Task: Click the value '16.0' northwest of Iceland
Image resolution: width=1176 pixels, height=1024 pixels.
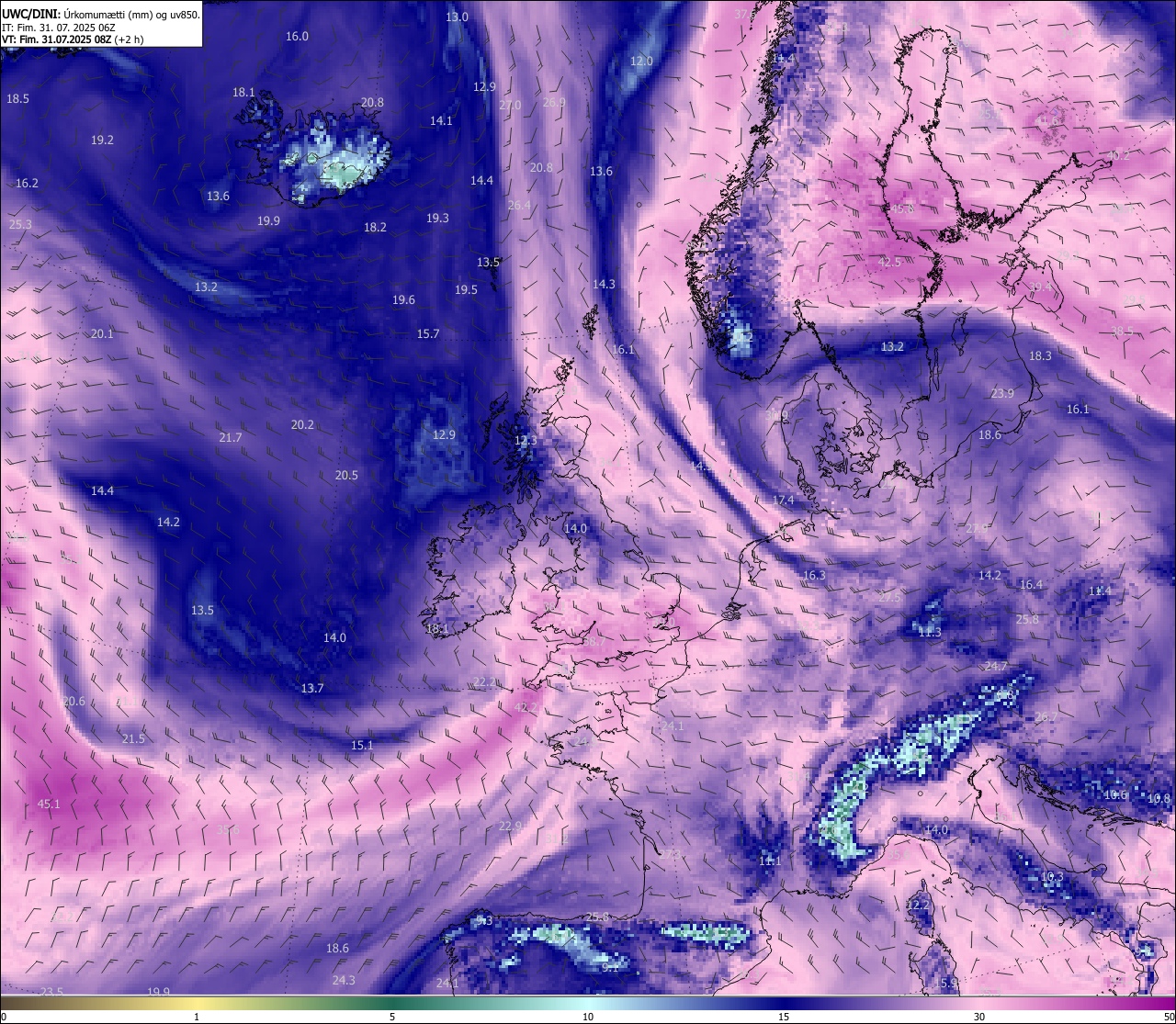Action: point(297,36)
